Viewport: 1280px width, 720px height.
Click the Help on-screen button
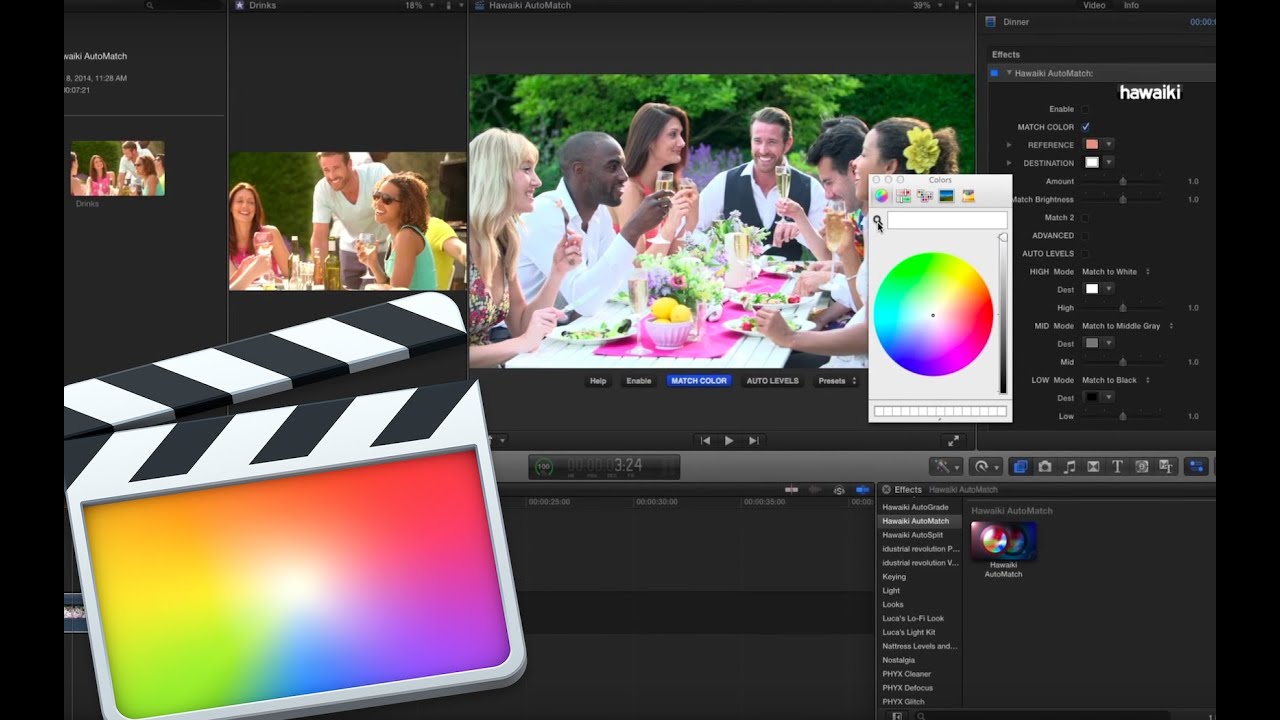(598, 381)
